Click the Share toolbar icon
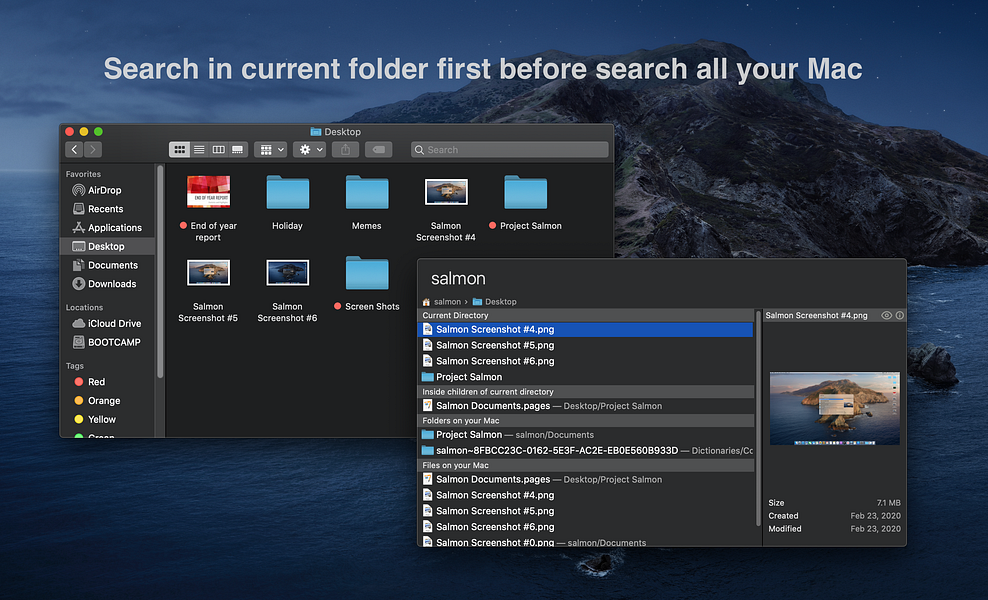The height and width of the screenshot is (600, 988). coord(345,149)
